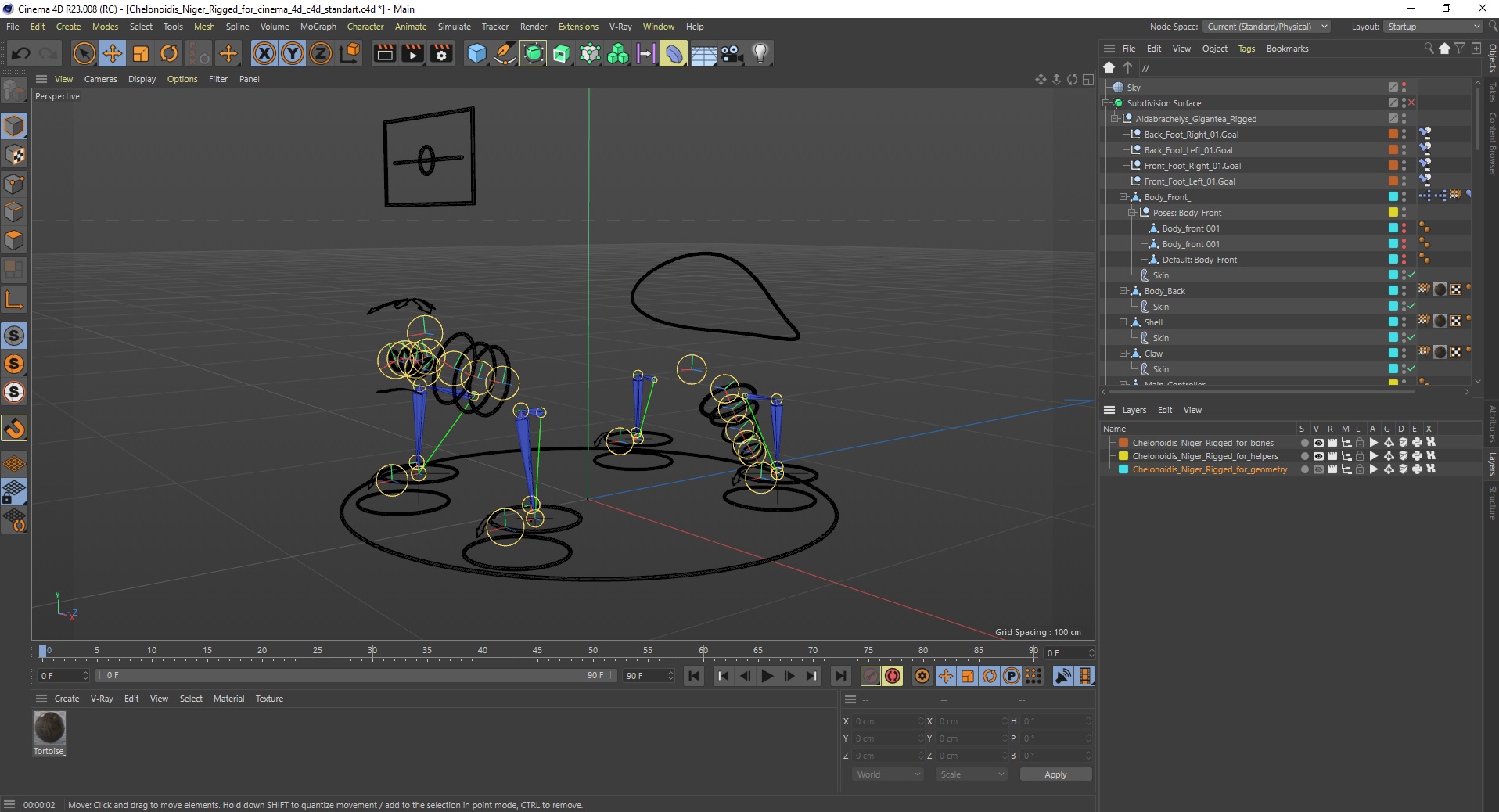This screenshot has width=1499, height=812.
Task: Select Back_Foot_Right_01.Goal in object tree
Action: [1191, 135]
